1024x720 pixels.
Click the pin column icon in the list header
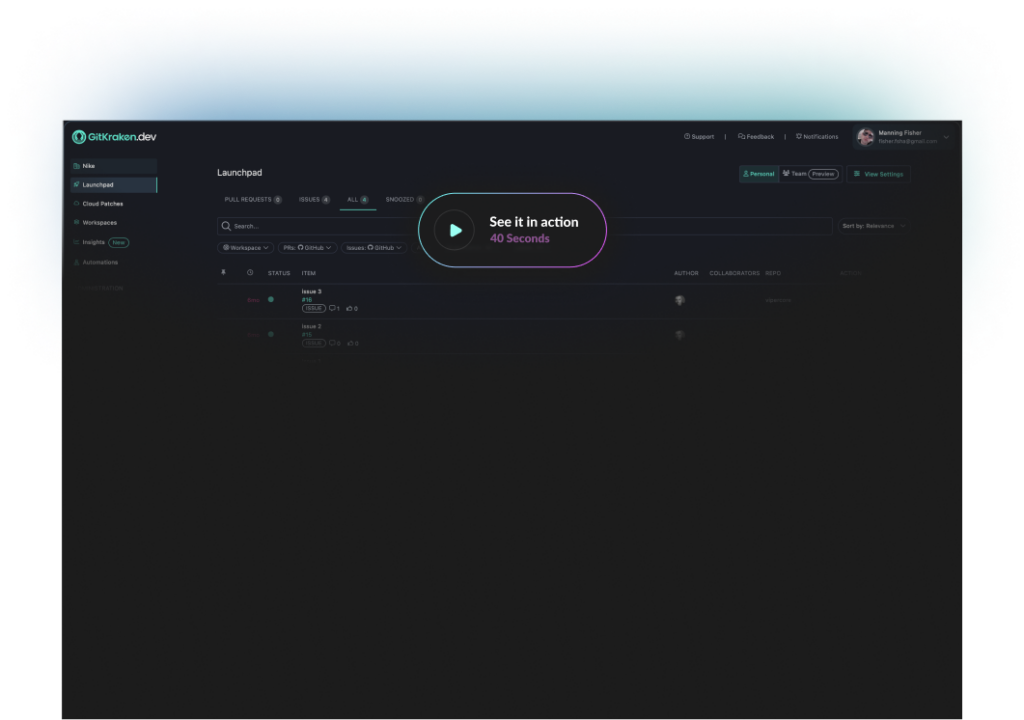[223, 272]
